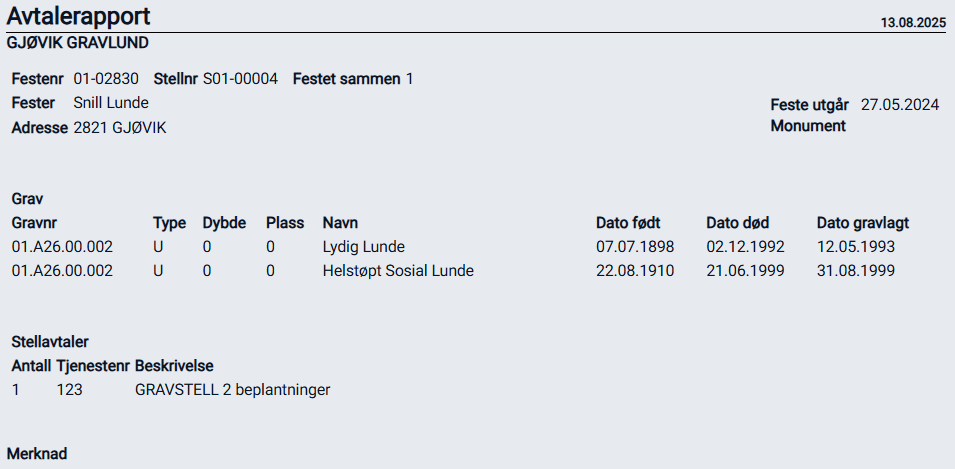Click the Avtalerapport report title

coord(81,16)
